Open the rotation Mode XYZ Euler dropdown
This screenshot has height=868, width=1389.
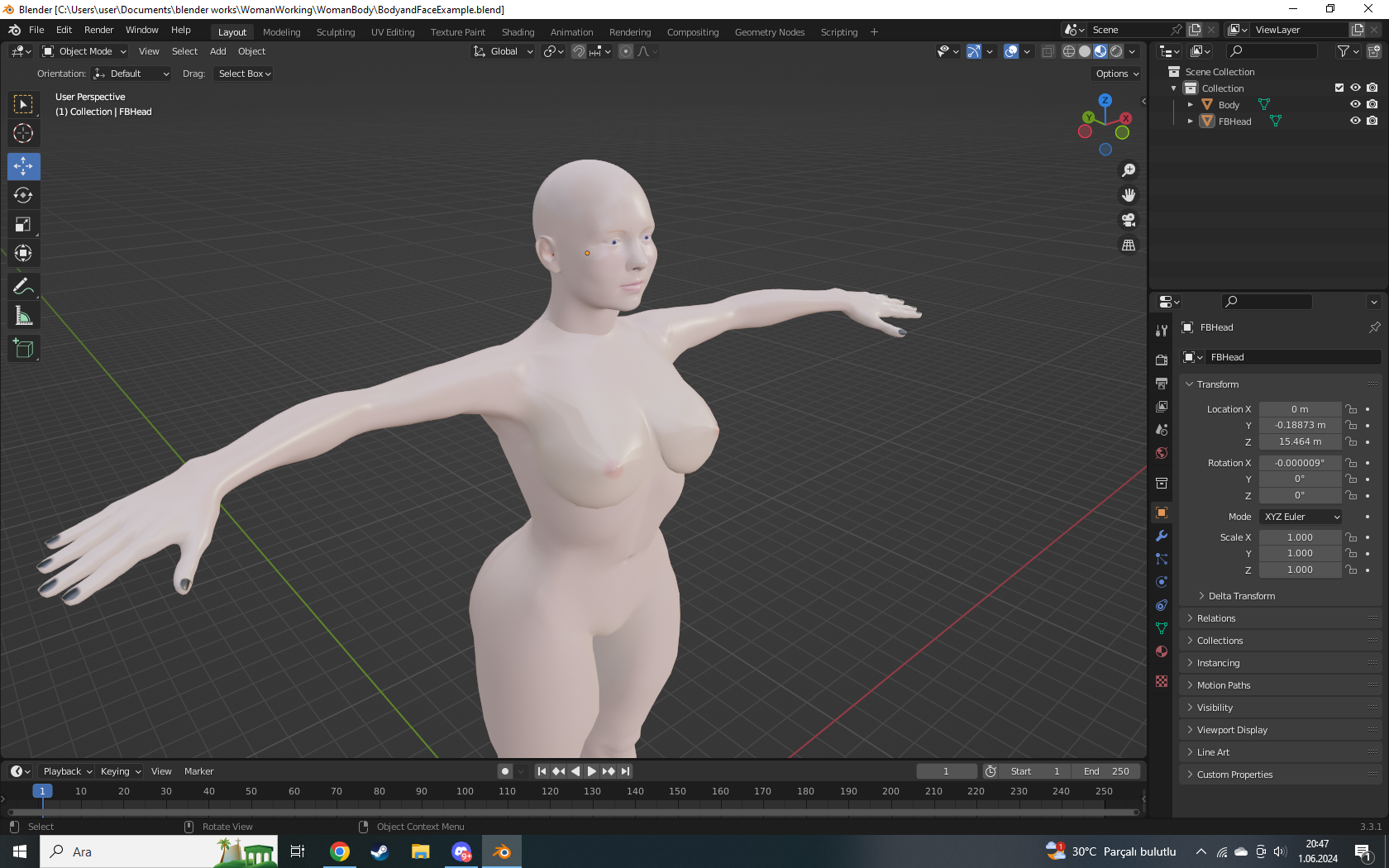point(1301,517)
